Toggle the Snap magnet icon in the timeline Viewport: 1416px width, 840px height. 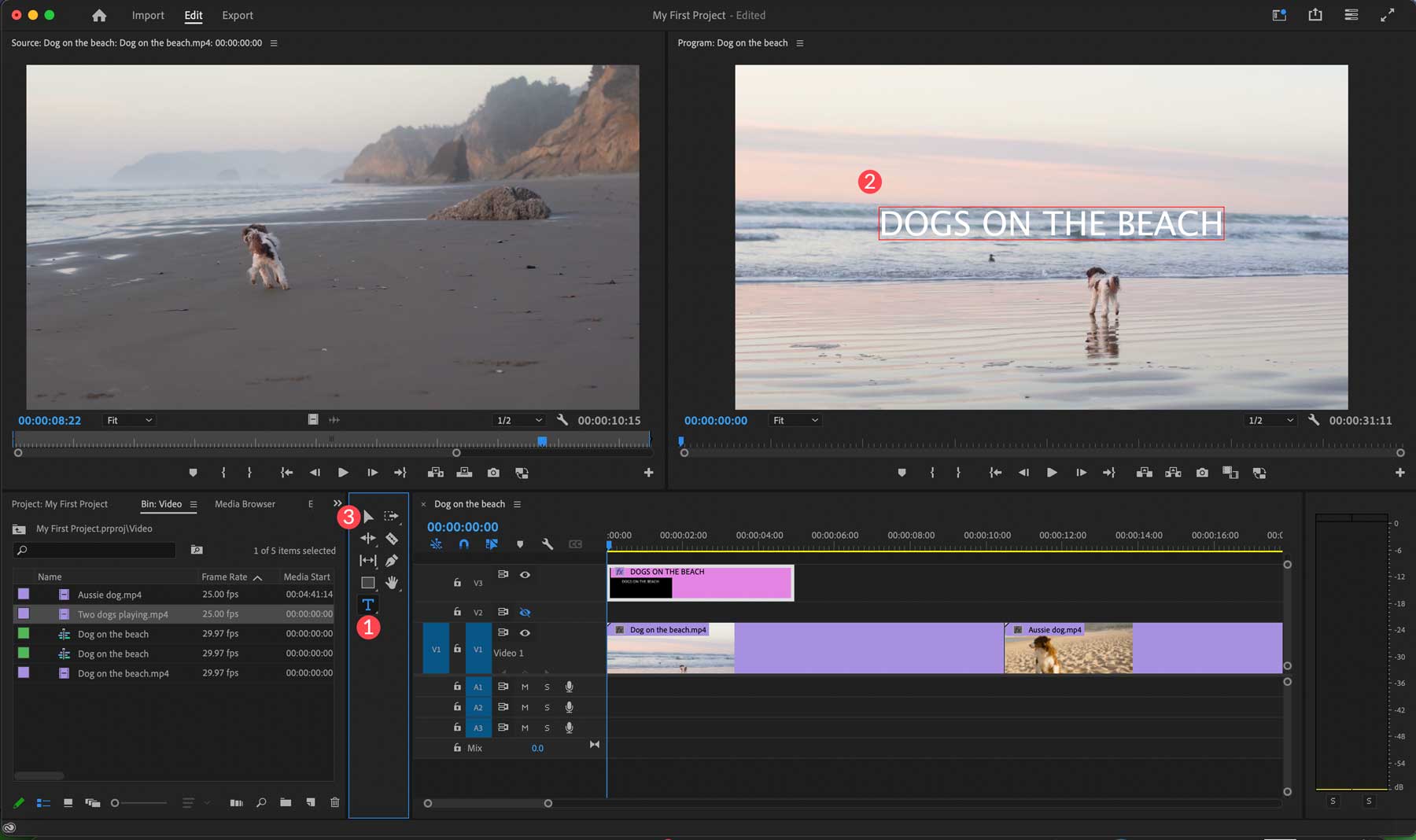[464, 544]
